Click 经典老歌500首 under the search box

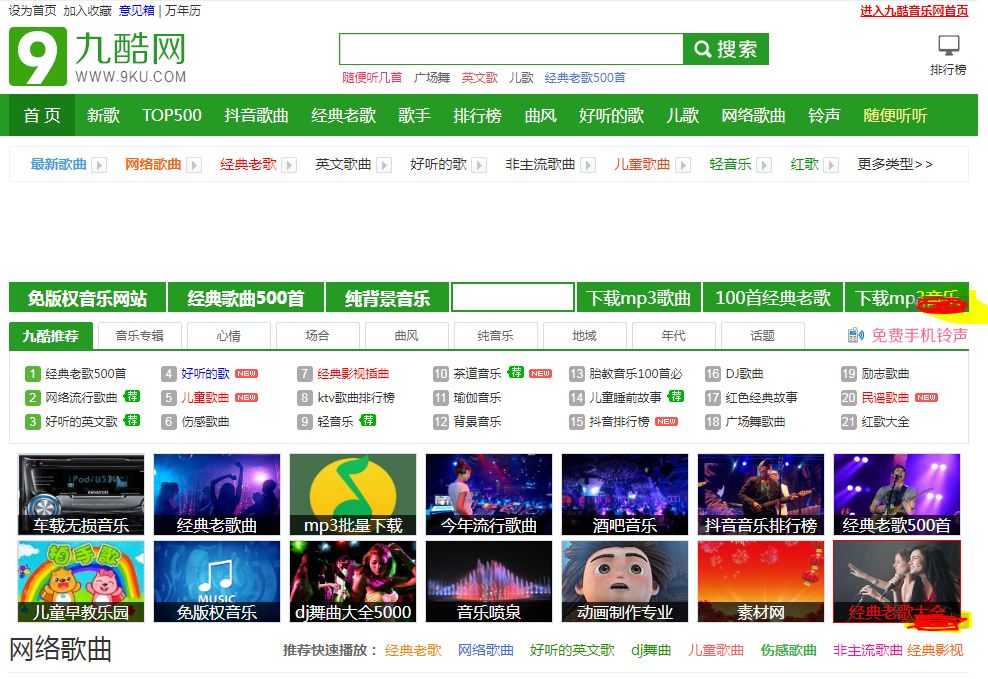tap(585, 77)
